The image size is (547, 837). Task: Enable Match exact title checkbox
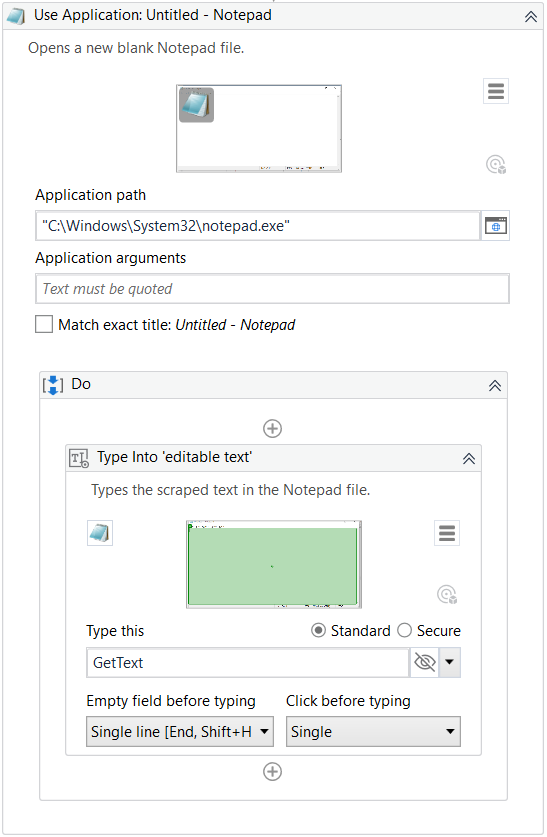[44, 325]
